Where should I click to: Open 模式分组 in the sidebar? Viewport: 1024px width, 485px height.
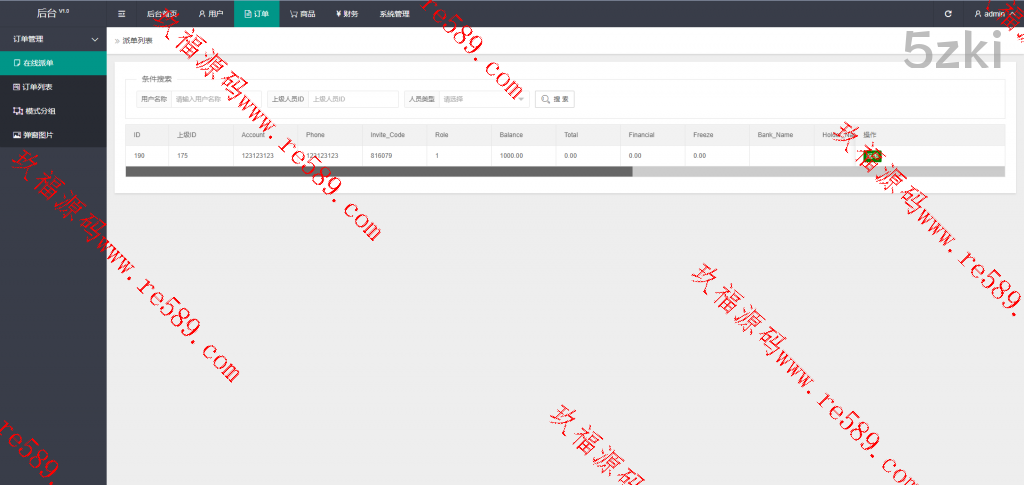[53, 110]
